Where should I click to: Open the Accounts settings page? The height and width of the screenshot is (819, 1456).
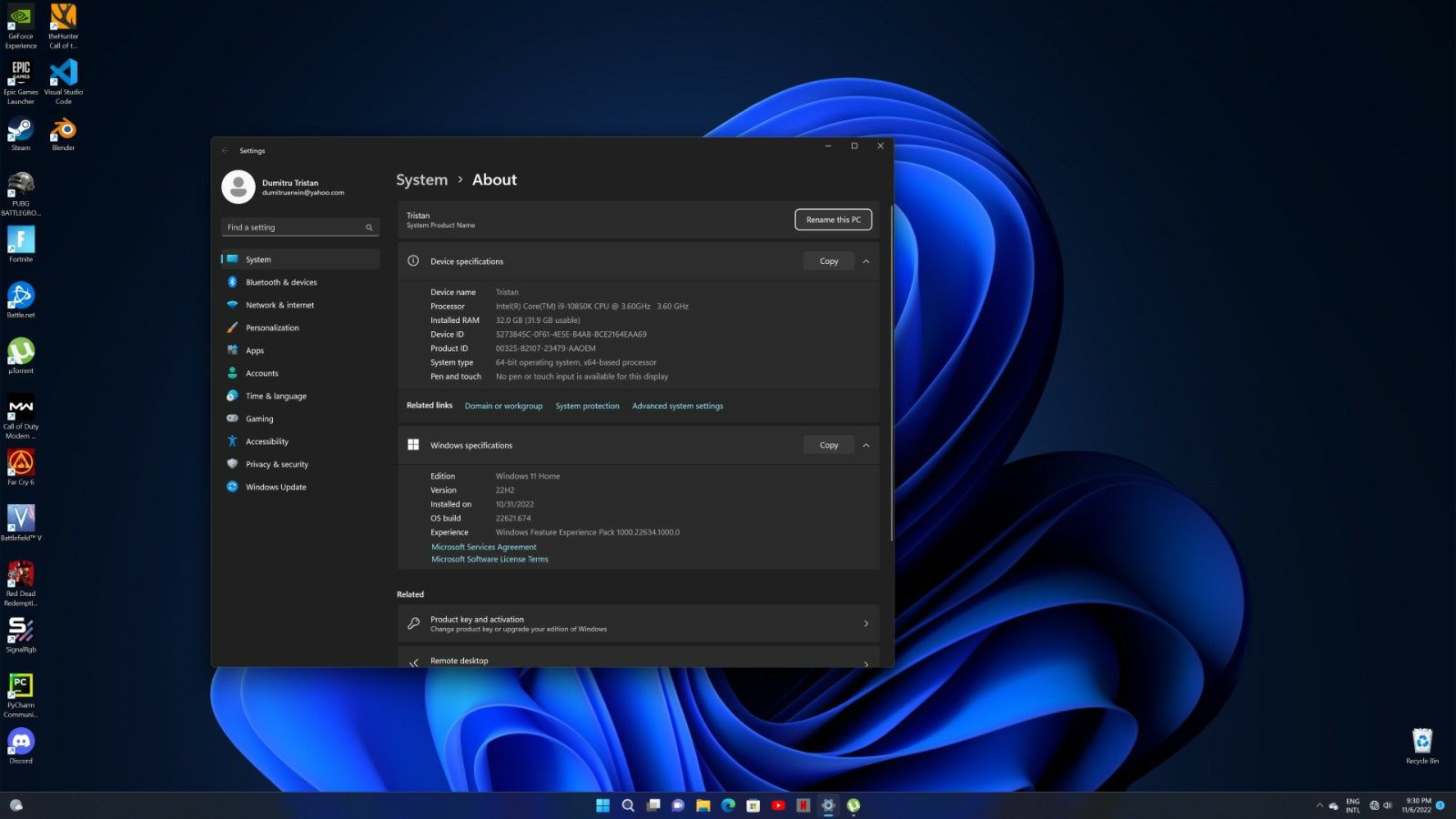pyautogui.click(x=299, y=373)
